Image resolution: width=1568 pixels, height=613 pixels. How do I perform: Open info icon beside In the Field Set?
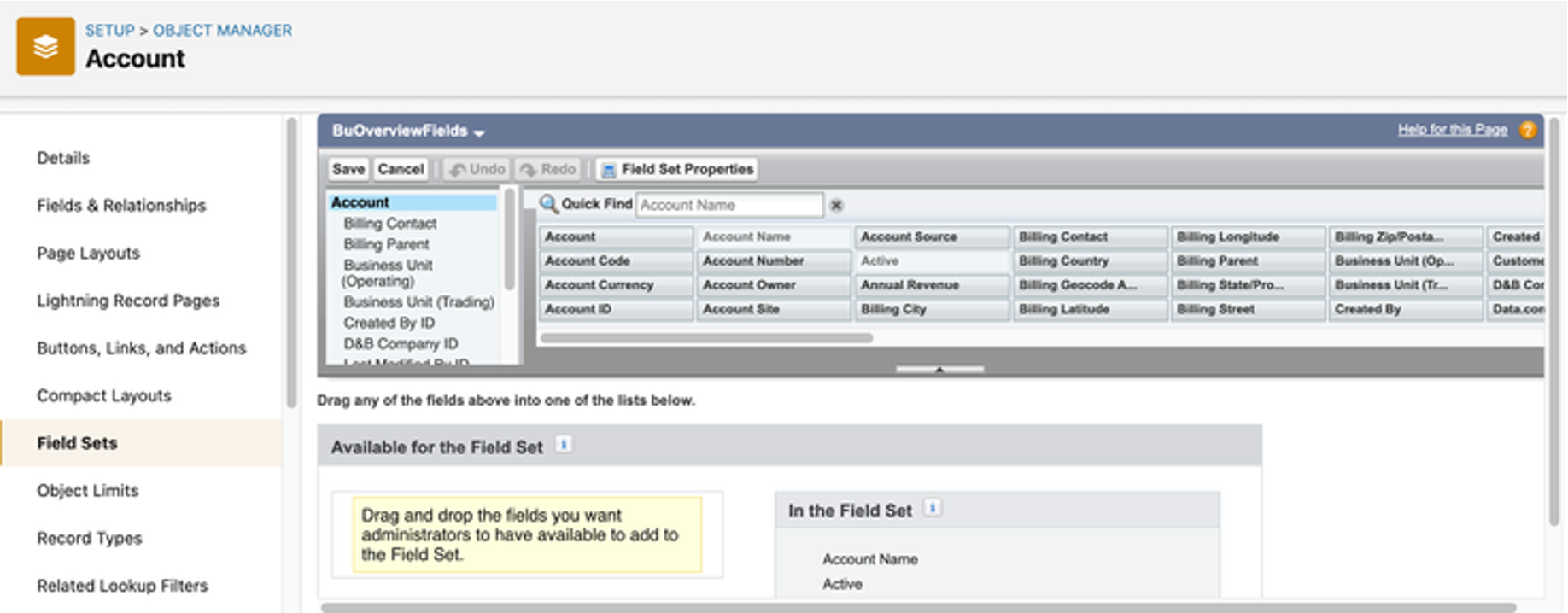click(933, 508)
